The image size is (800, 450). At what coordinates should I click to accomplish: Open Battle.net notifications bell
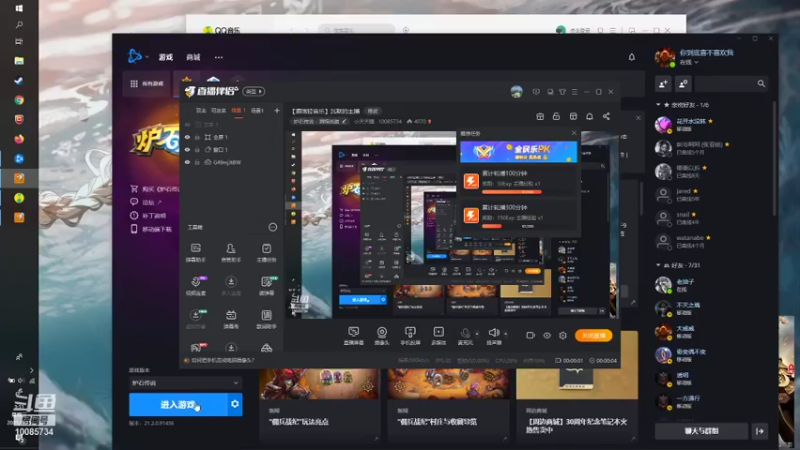coord(632,57)
